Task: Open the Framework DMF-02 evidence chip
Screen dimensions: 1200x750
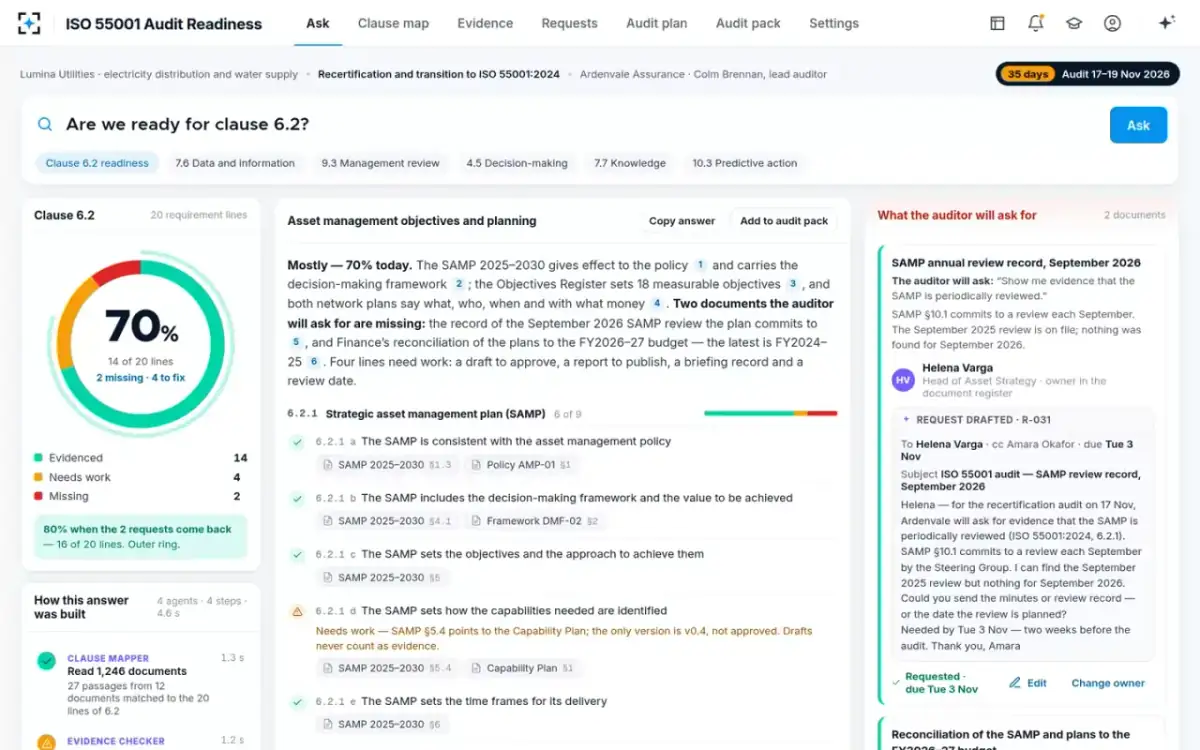Action: [535, 521]
